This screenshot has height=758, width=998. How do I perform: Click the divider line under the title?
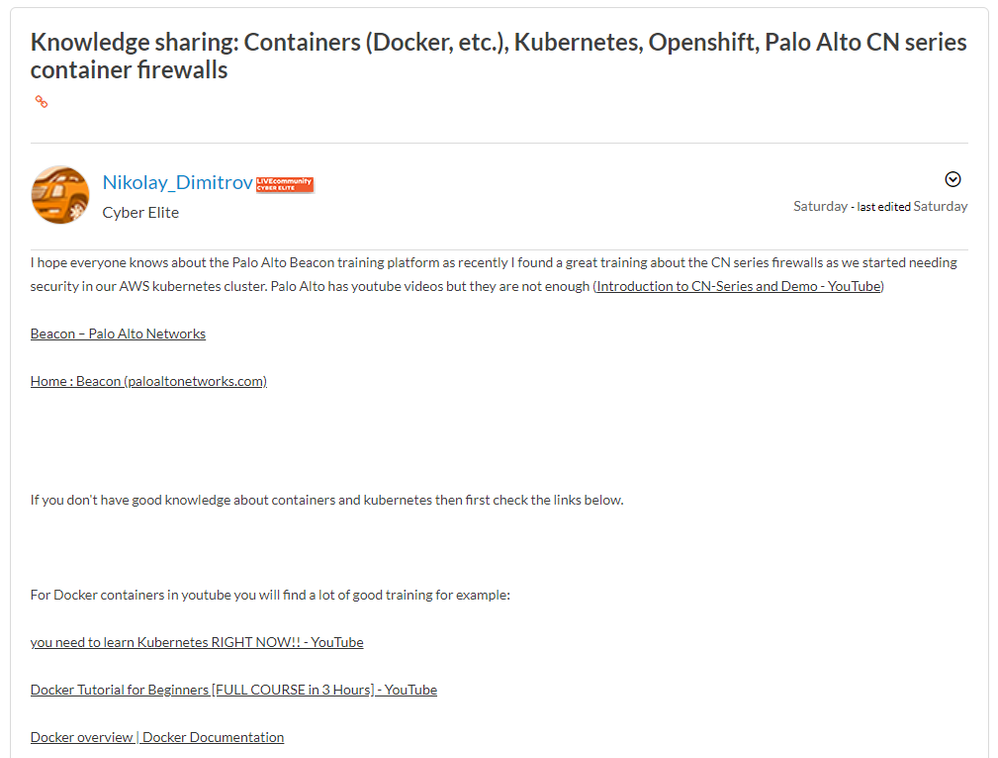point(498,143)
